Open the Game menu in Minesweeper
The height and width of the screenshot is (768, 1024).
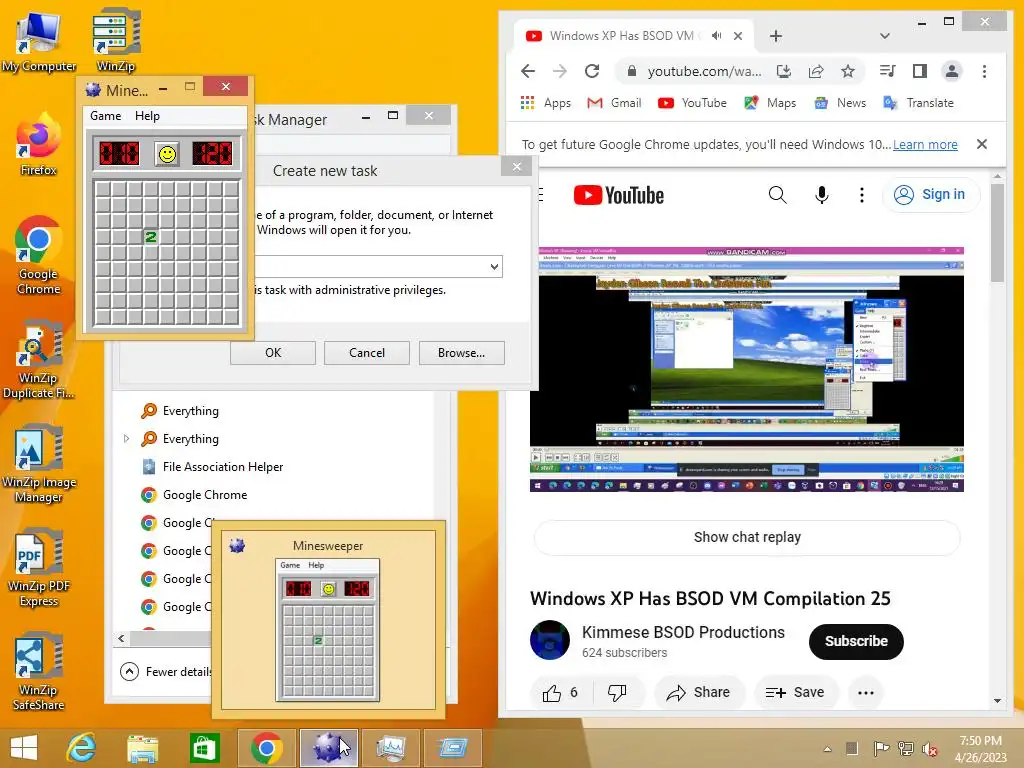105,116
